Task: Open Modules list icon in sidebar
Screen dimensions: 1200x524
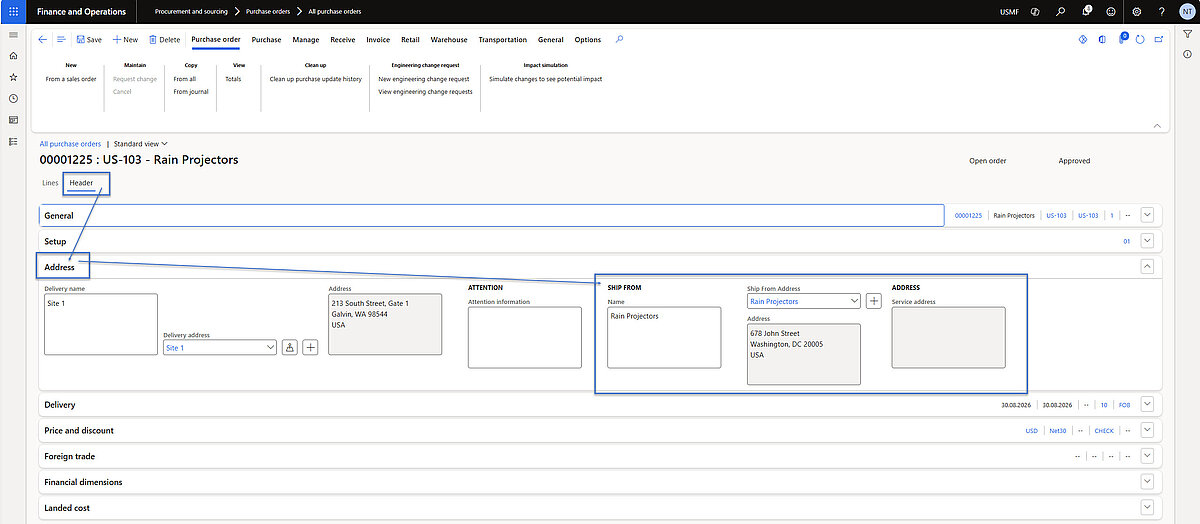Action: click(x=13, y=141)
